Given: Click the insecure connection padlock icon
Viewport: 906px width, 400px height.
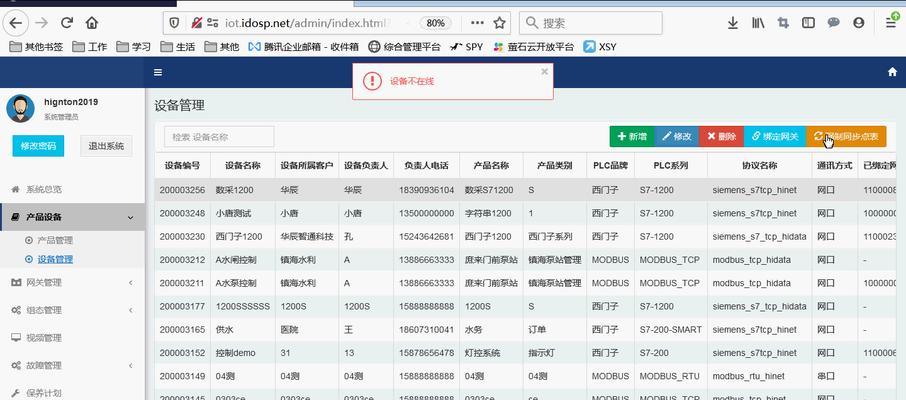Looking at the screenshot, I should pos(196,23).
